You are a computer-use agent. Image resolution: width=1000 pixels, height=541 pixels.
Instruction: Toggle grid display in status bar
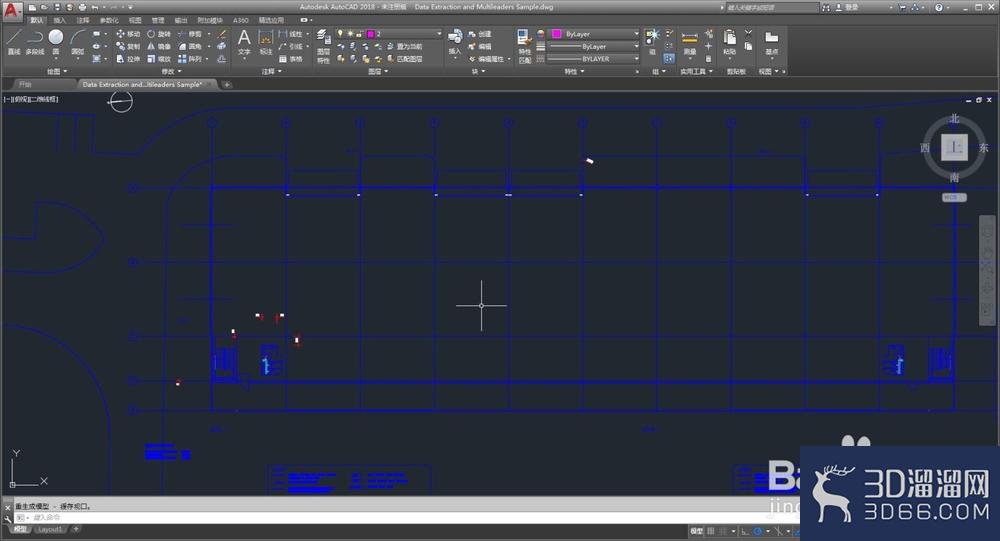711,531
